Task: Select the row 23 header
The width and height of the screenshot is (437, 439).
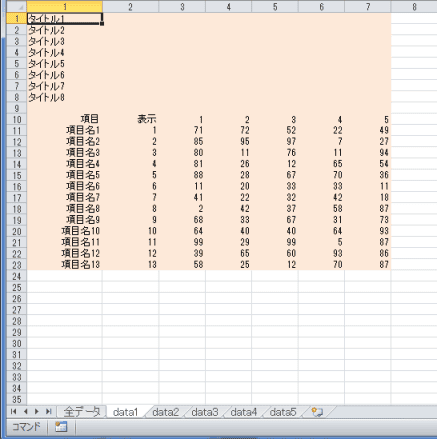Action: click(17, 265)
